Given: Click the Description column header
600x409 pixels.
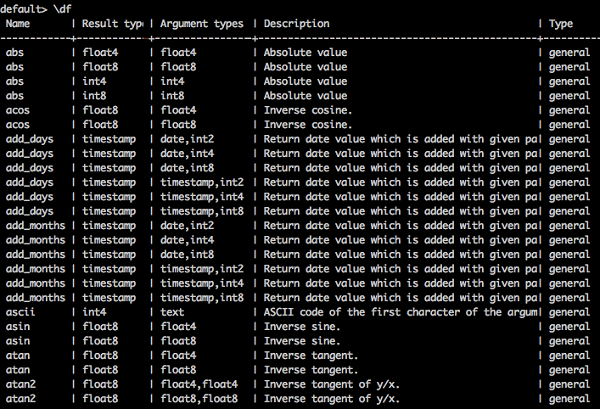Looking at the screenshot, I should [298, 22].
